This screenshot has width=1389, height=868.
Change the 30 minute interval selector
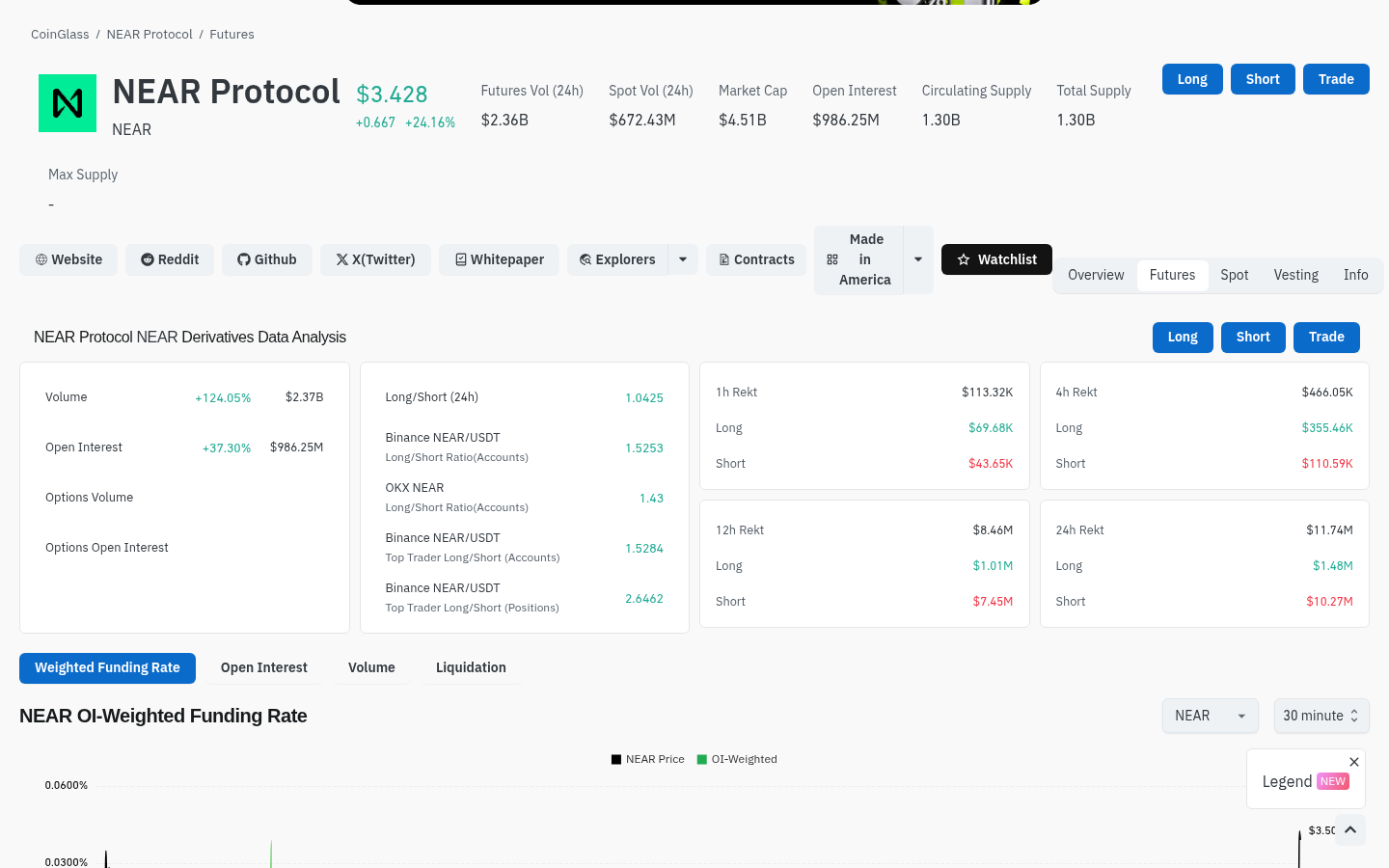point(1321,716)
